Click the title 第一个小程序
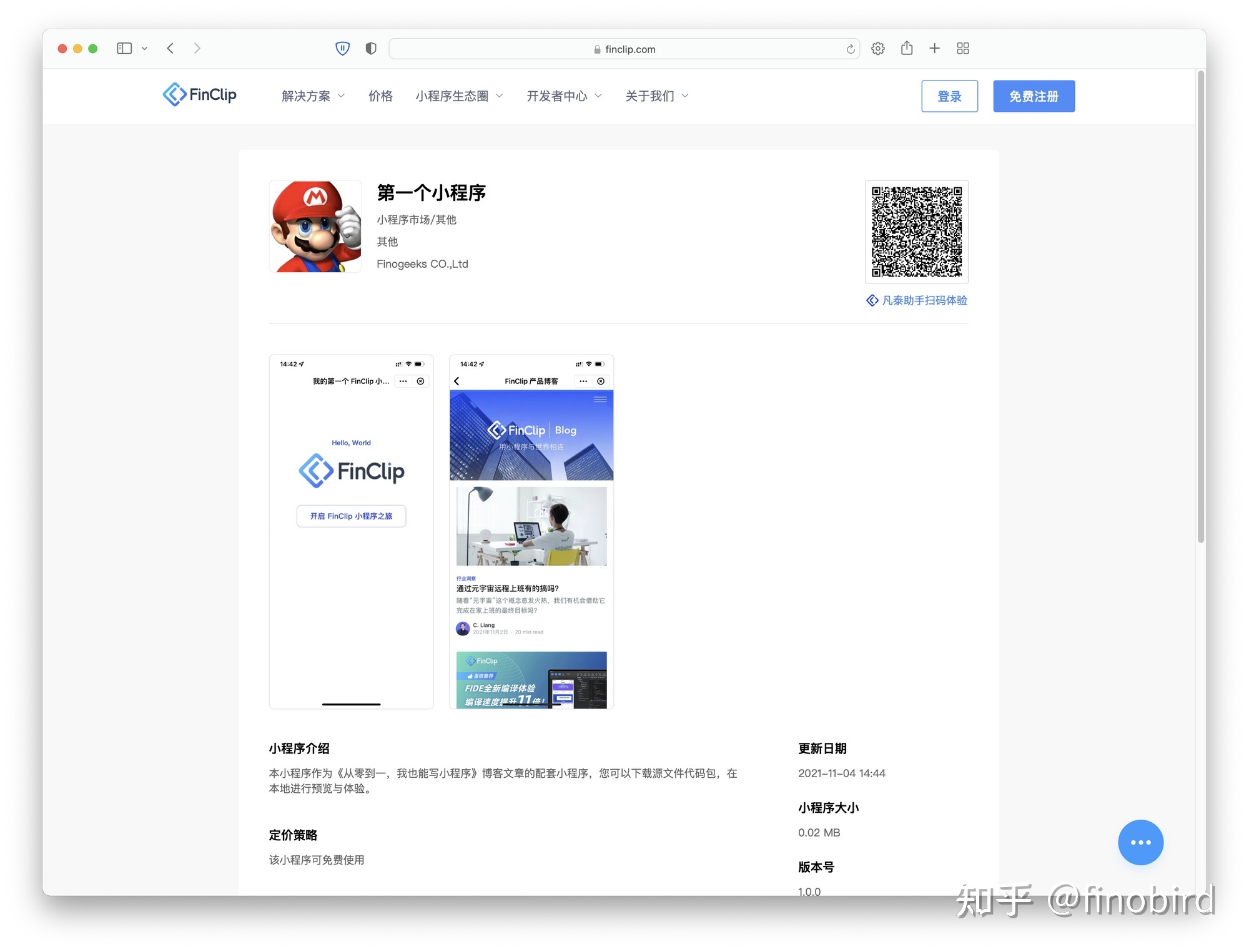Image resolution: width=1249 pixels, height=952 pixels. click(432, 193)
